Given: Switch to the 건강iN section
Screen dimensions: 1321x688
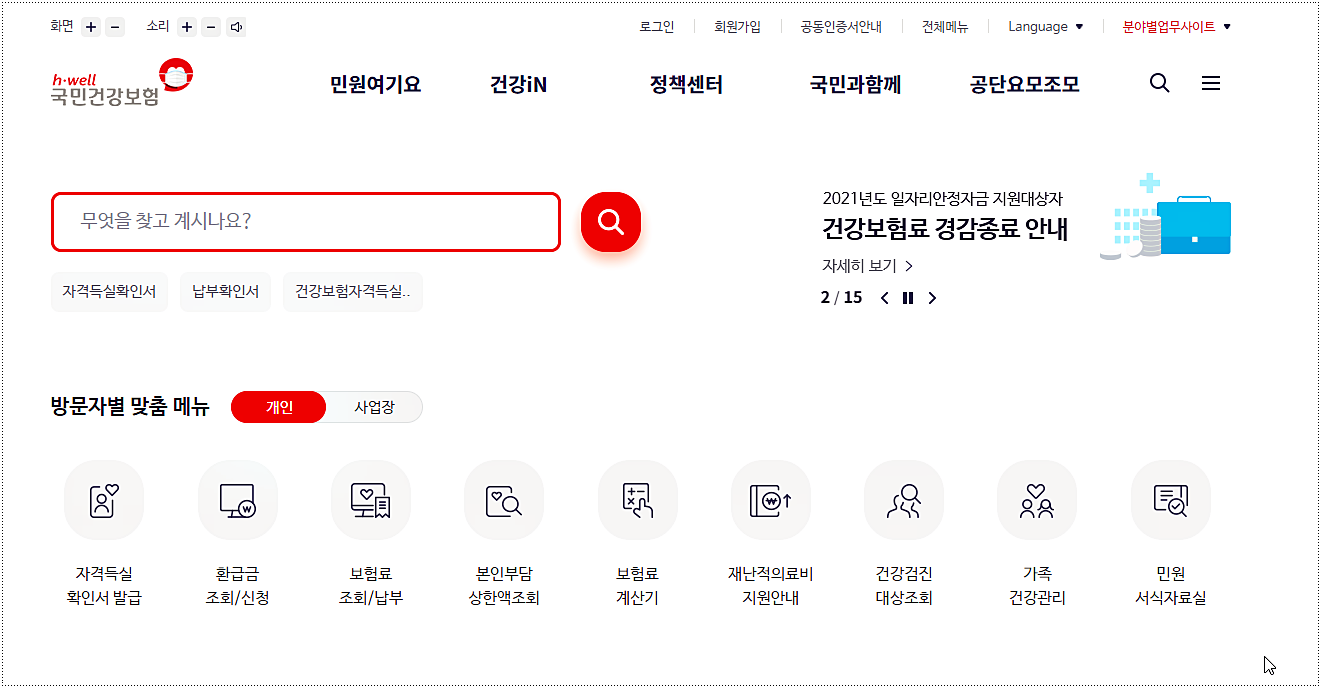Looking at the screenshot, I should click(x=516, y=85).
